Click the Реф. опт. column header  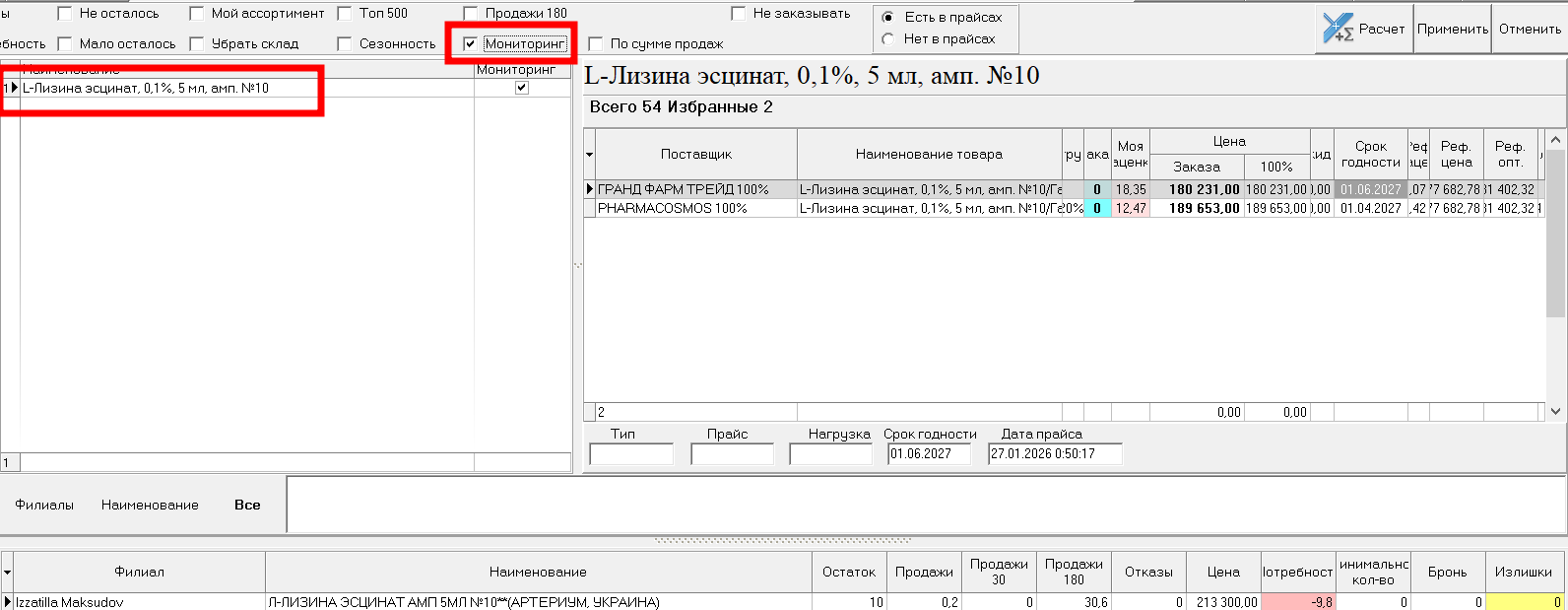click(1510, 155)
